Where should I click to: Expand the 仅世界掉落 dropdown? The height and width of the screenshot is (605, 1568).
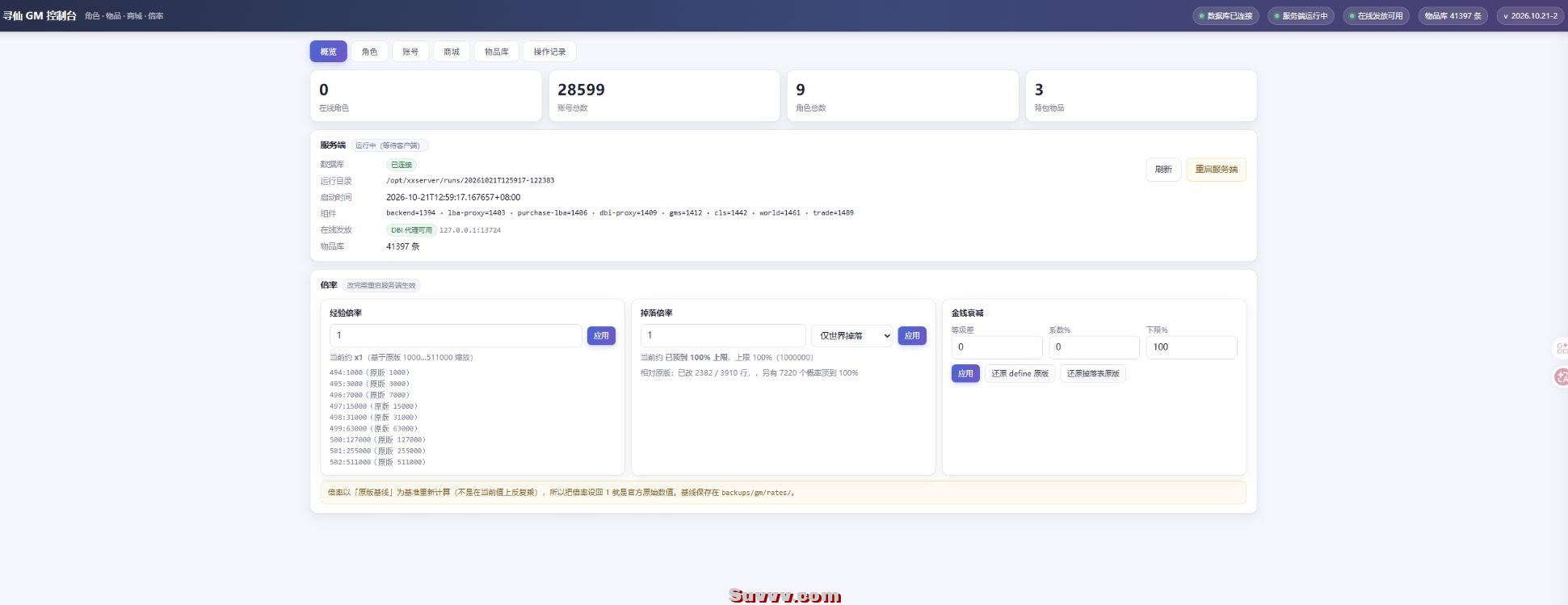coord(852,336)
